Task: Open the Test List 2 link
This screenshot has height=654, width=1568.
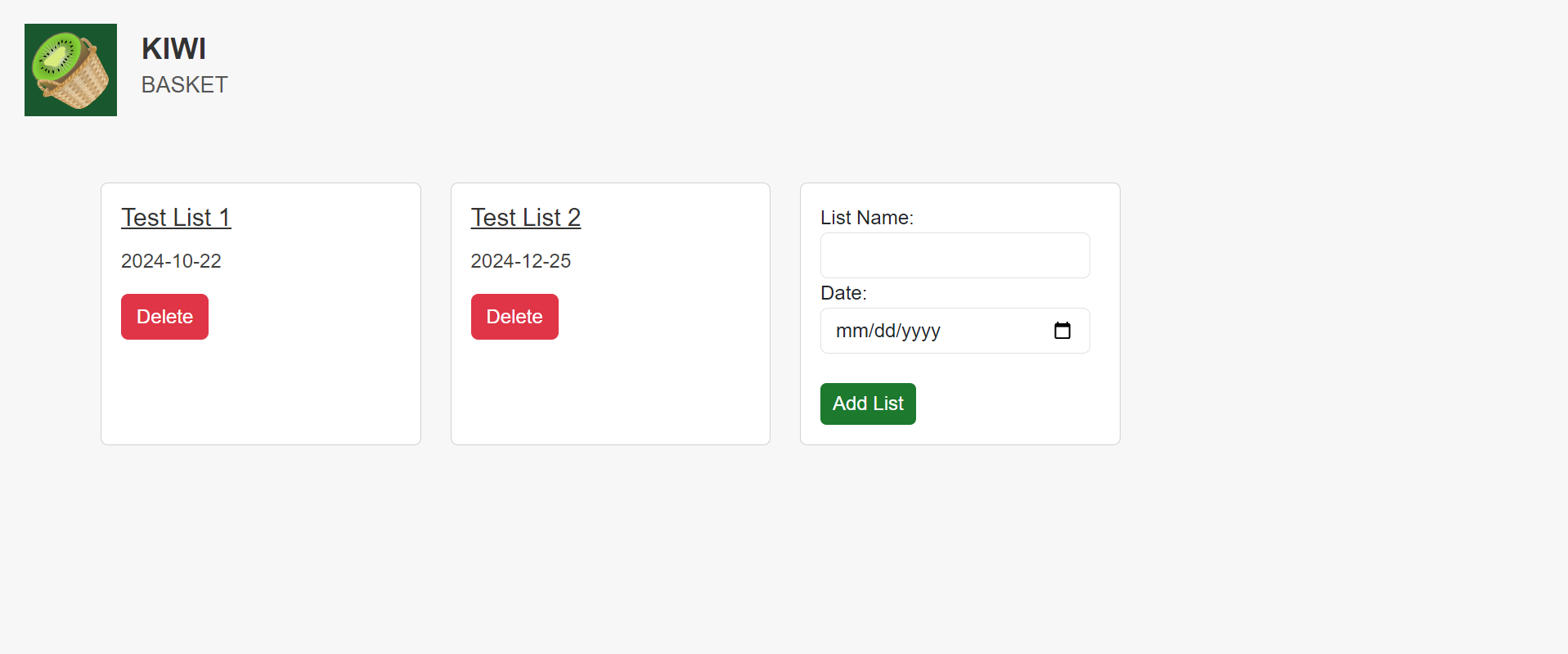Action: (525, 218)
